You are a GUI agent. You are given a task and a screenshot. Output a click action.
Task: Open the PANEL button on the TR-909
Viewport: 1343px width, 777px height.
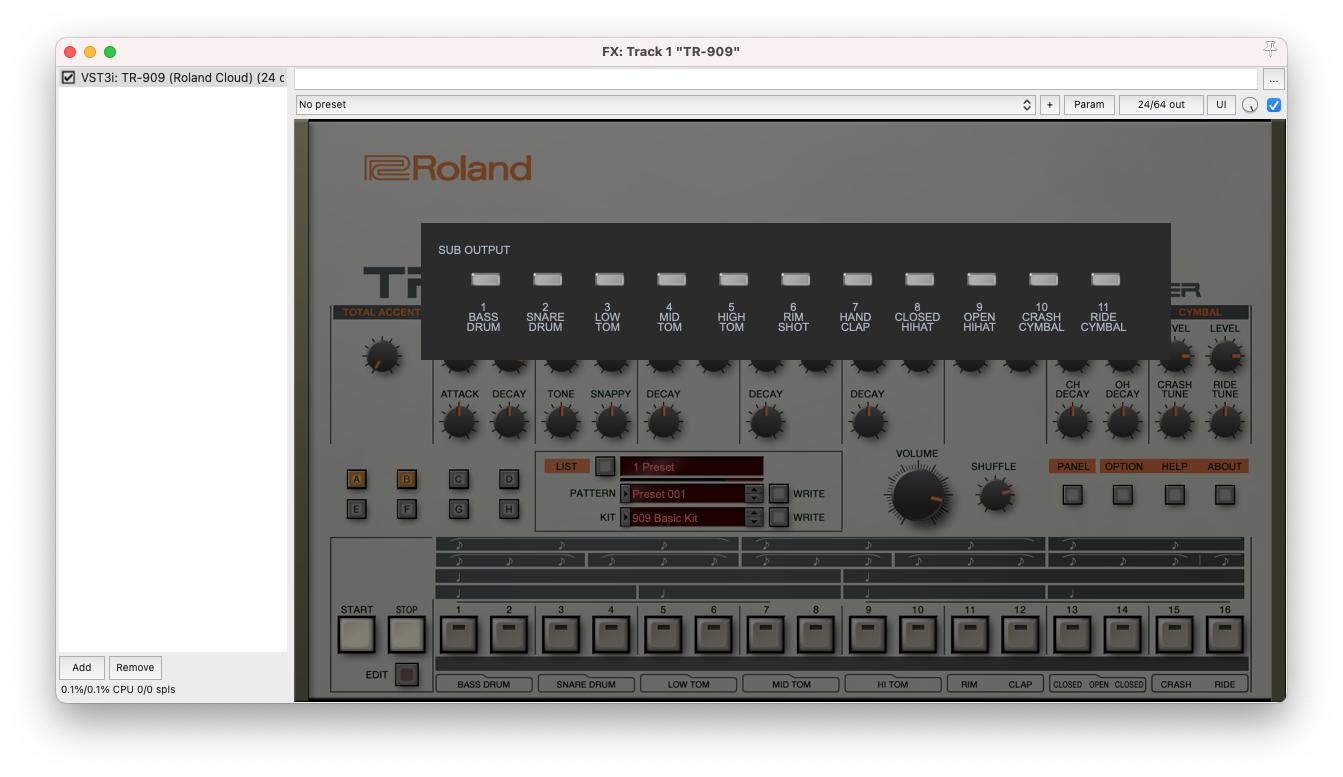[x=1072, y=495]
